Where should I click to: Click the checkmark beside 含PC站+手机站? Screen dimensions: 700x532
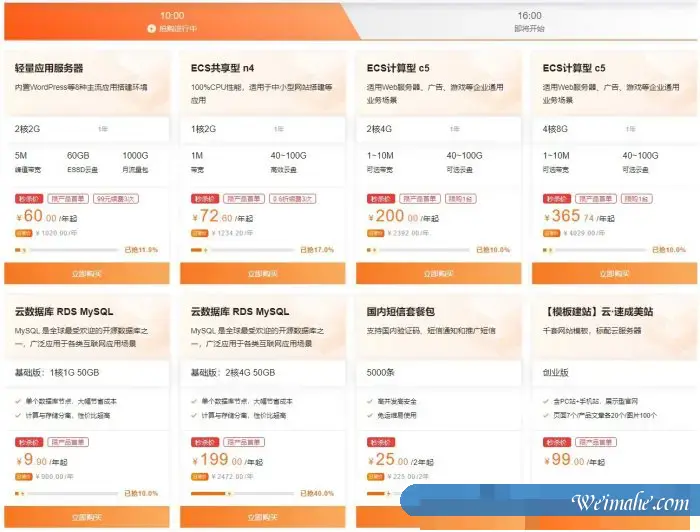pyautogui.click(x=546, y=401)
